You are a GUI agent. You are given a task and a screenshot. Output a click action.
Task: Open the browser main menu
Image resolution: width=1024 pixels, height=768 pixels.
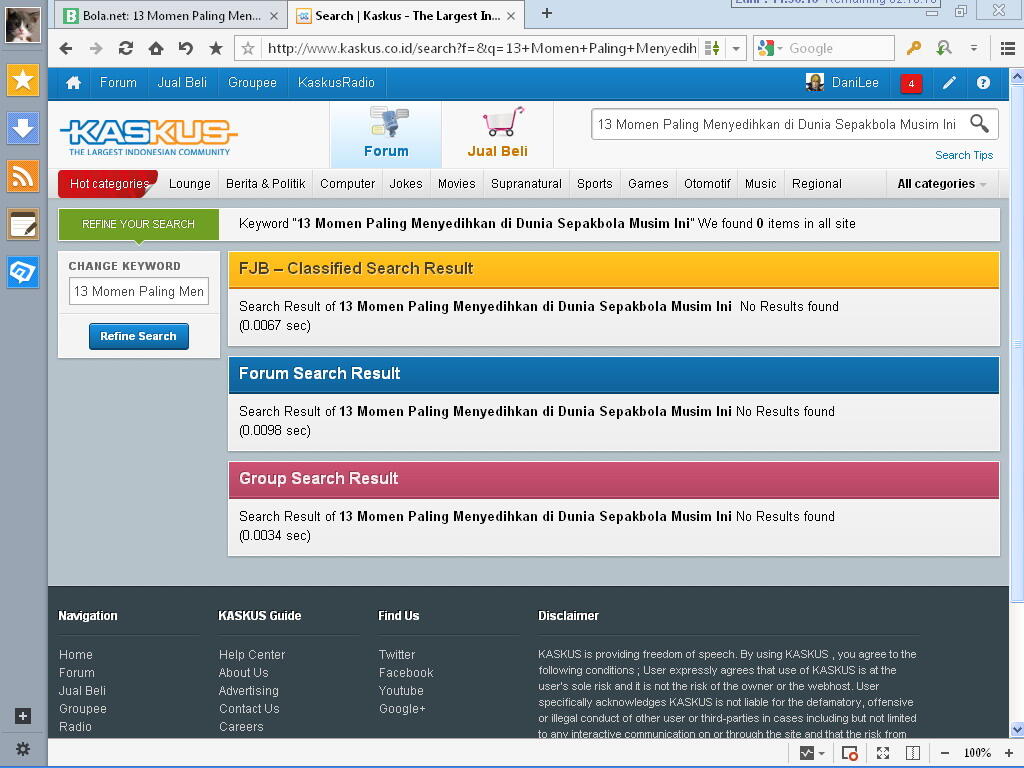1007,48
